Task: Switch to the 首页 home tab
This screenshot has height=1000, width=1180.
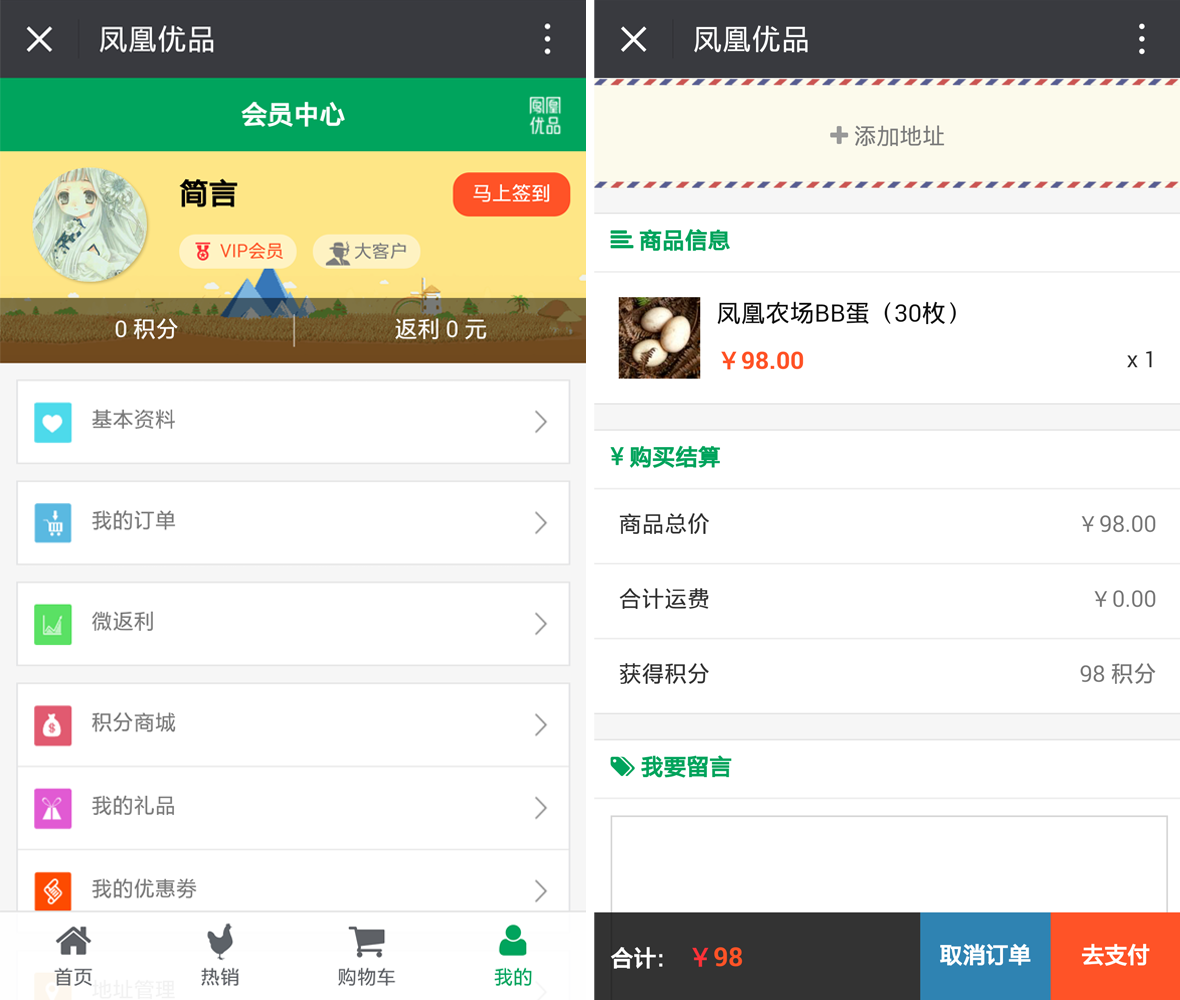Action: pos(73,956)
